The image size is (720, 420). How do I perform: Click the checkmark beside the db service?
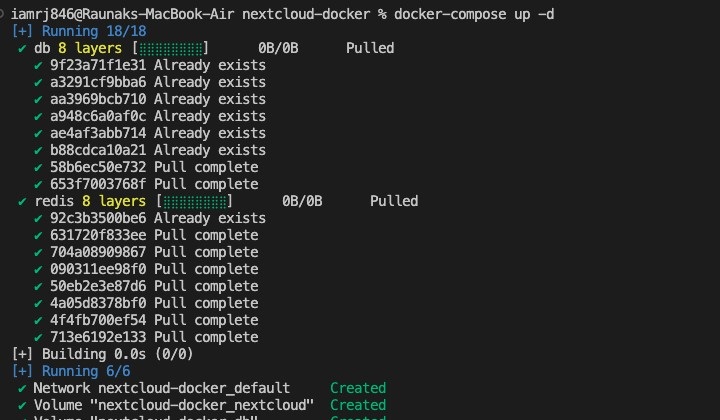22,48
